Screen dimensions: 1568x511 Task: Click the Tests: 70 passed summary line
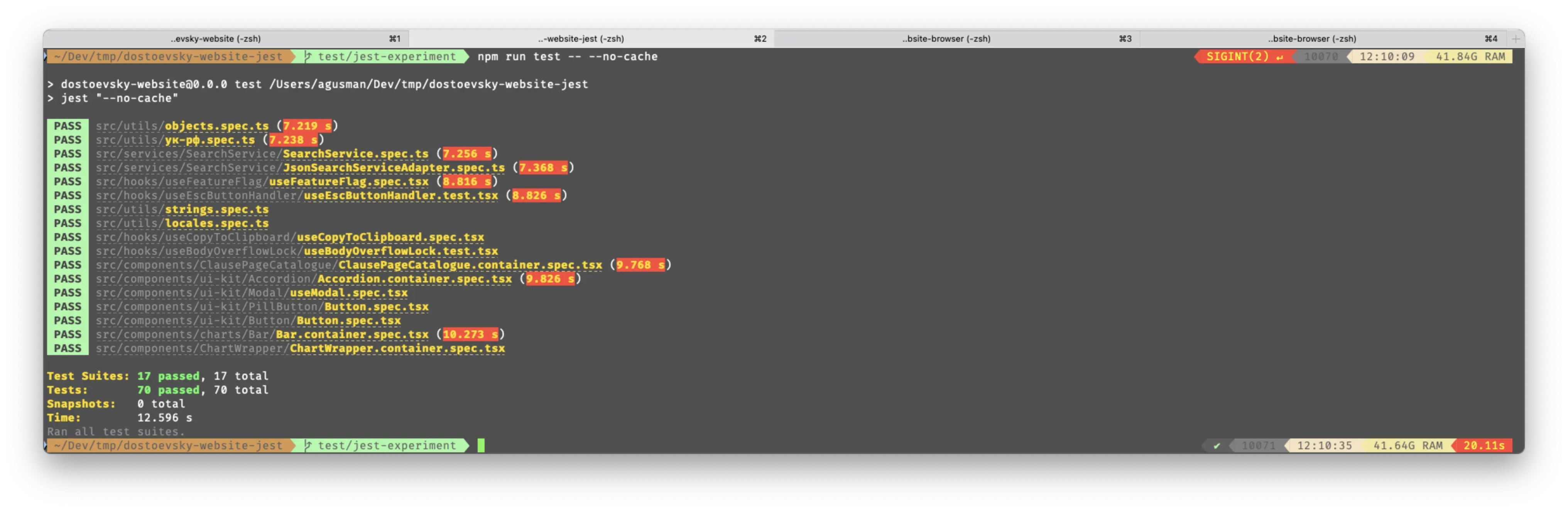[158, 391]
